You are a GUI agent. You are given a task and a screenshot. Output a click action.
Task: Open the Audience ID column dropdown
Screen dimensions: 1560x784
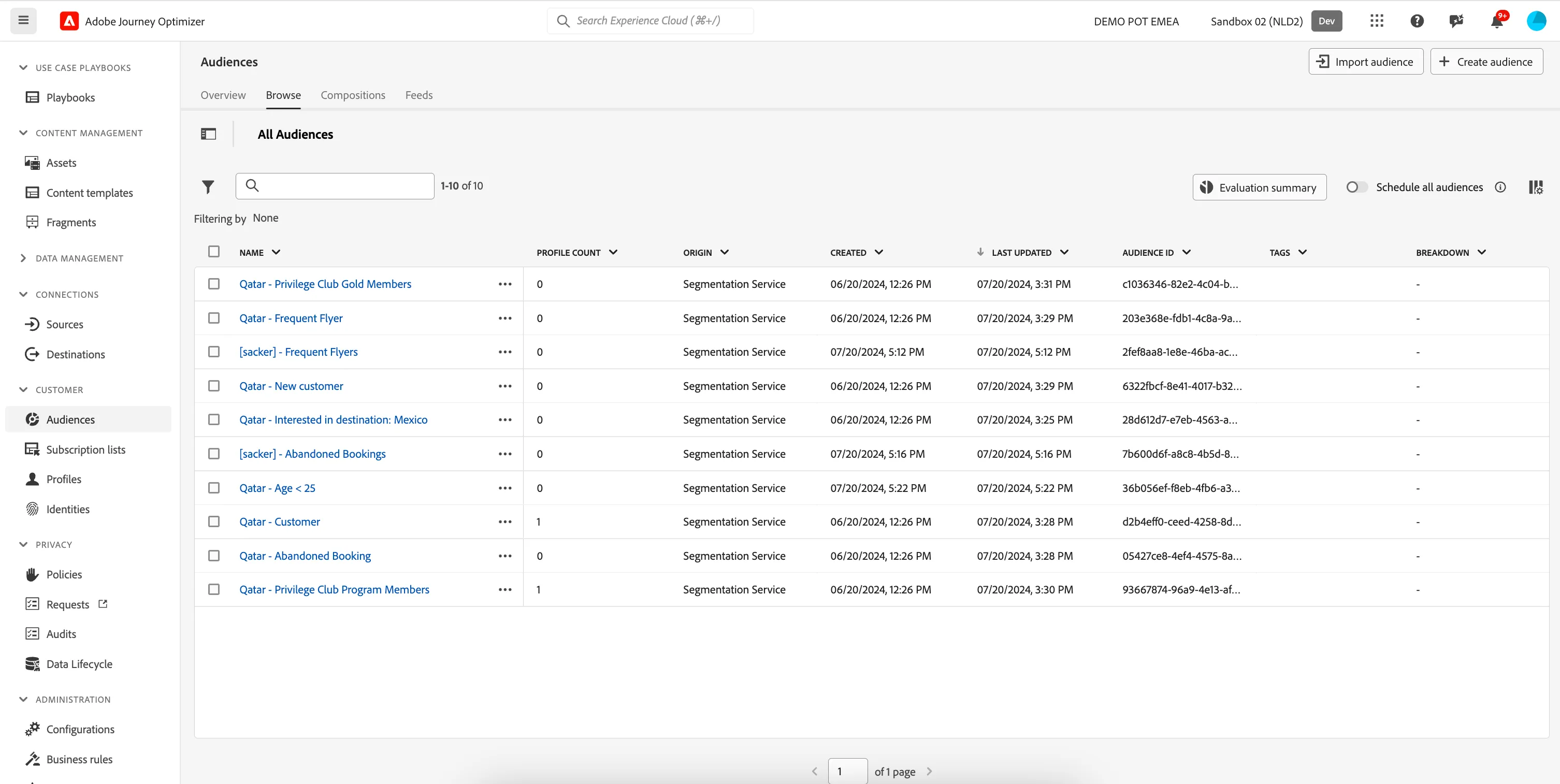click(1186, 252)
